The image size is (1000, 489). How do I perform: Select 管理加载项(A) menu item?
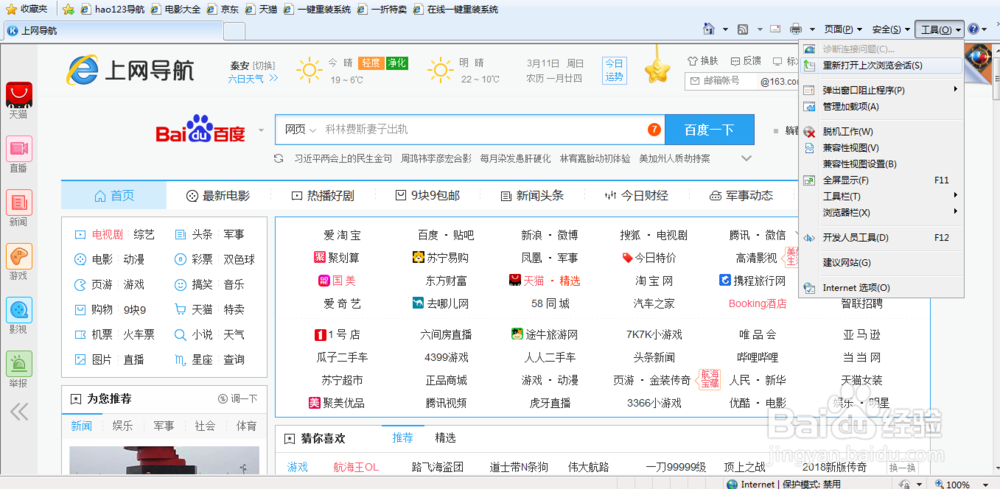pyautogui.click(x=881, y=106)
